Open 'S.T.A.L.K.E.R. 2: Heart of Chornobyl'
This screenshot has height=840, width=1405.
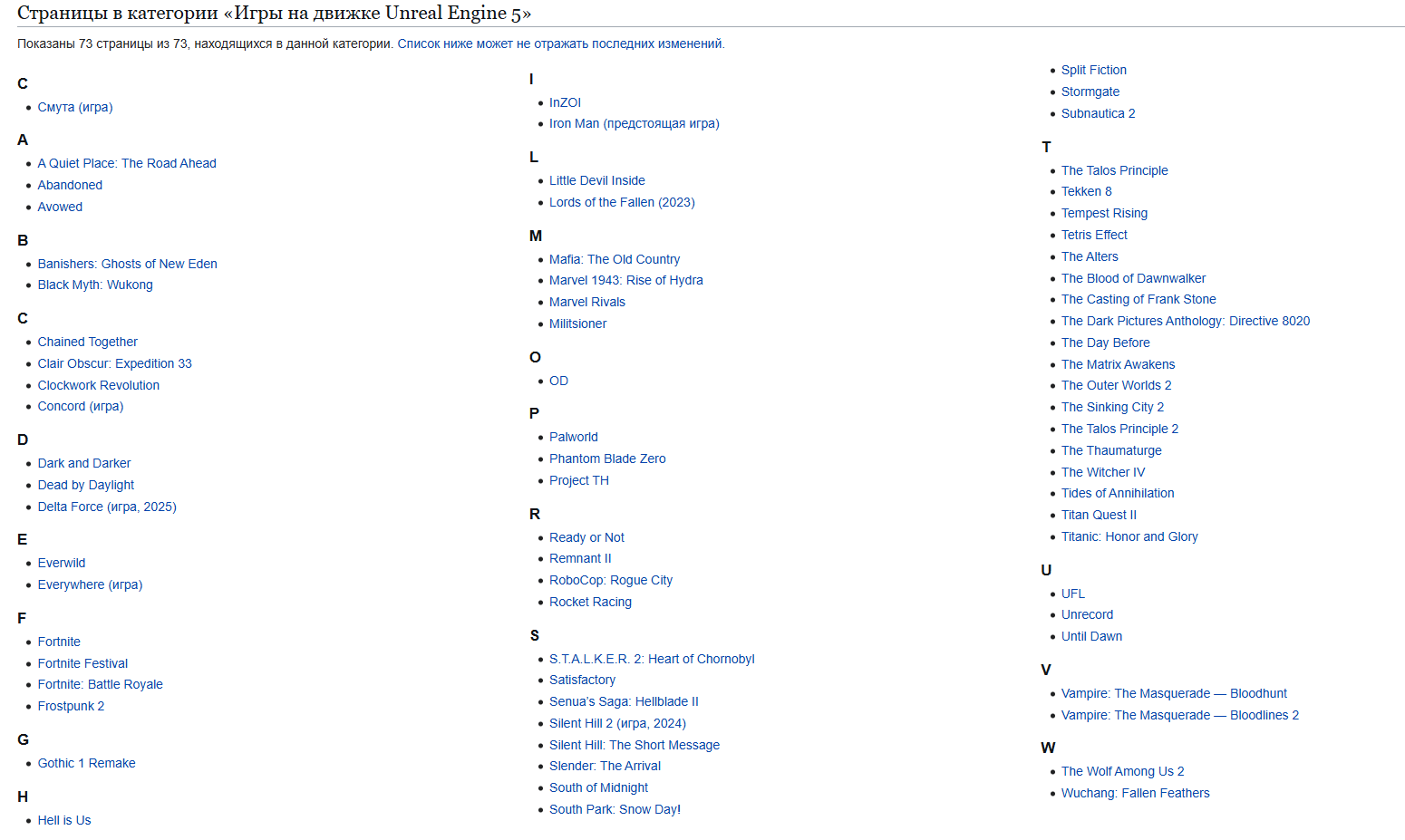(x=652, y=659)
